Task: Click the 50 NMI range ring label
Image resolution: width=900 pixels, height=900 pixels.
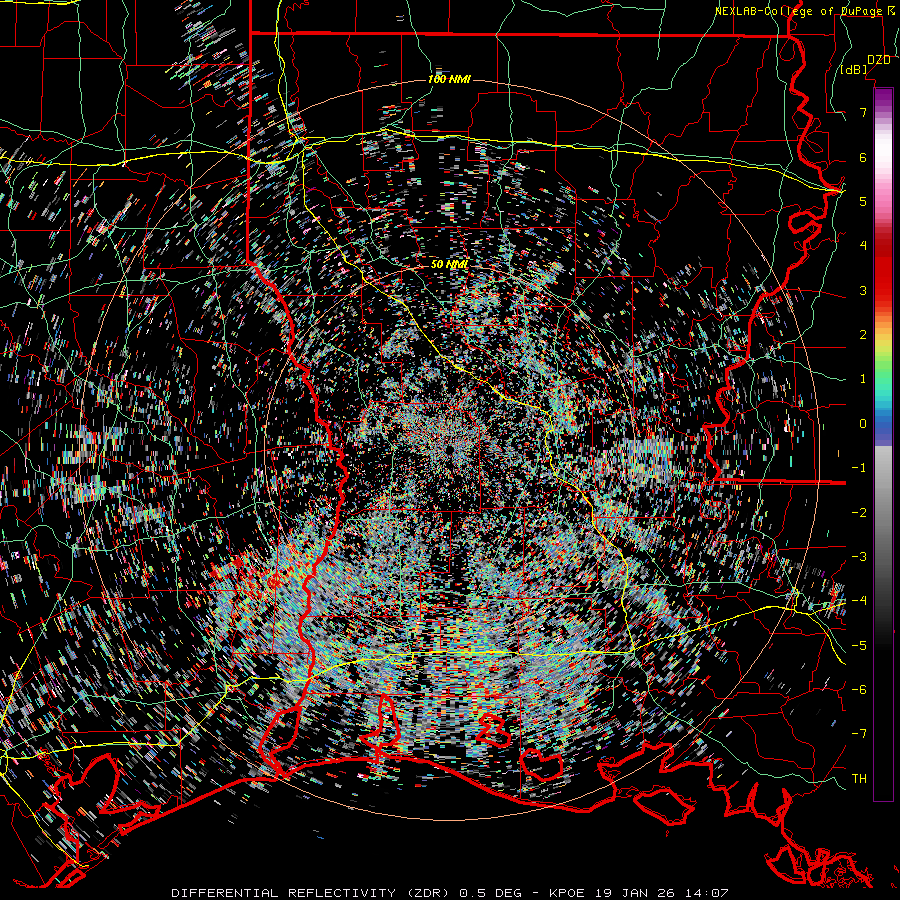Action: point(449,264)
